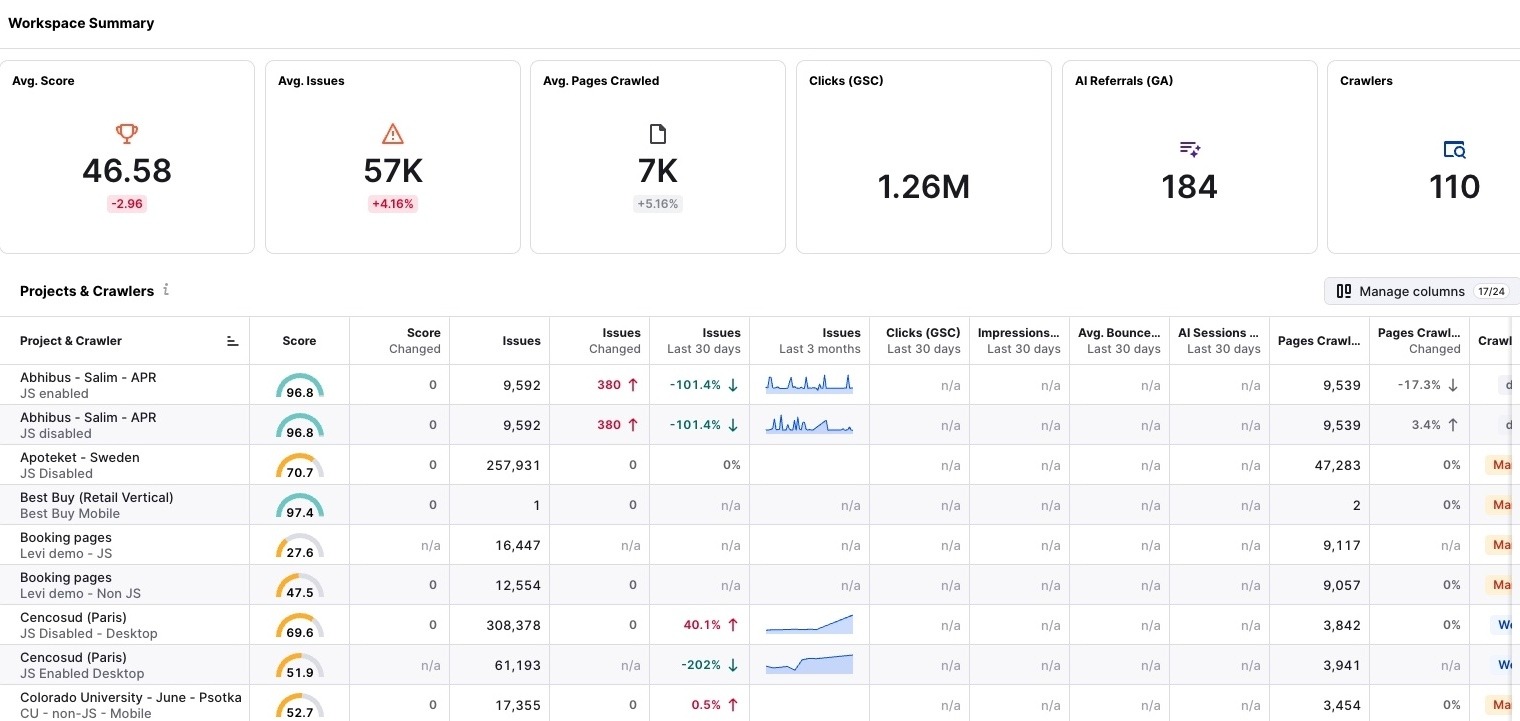Click the +5.16% pages crawled badge
This screenshot has height=721, width=1520.
(658, 204)
